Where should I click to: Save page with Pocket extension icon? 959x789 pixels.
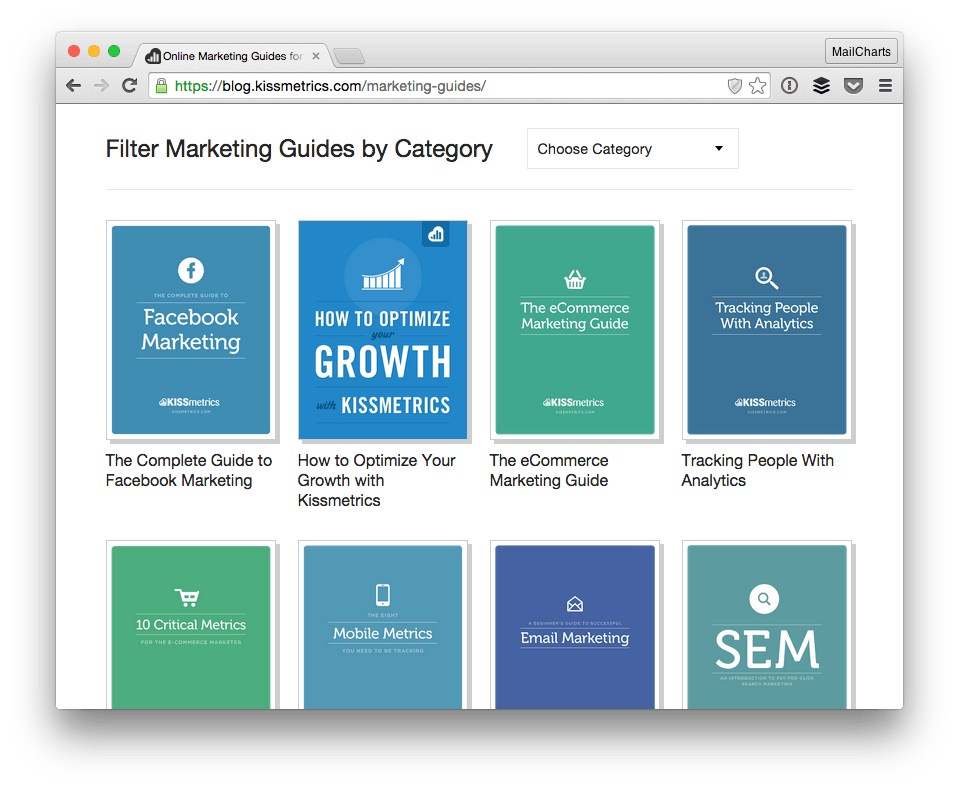click(853, 86)
